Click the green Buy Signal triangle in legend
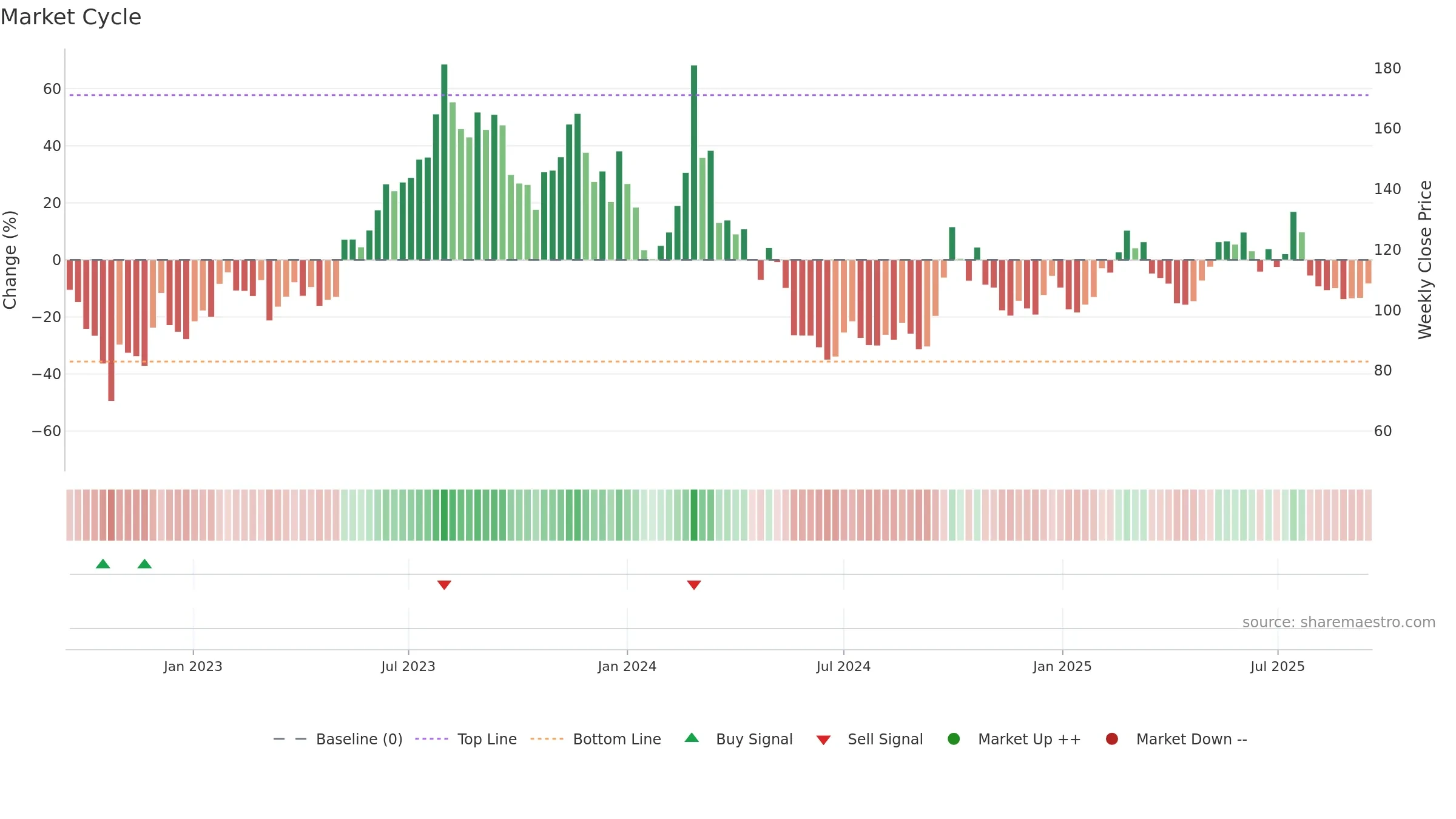Viewport: 1456px width, 819px height. point(692,738)
